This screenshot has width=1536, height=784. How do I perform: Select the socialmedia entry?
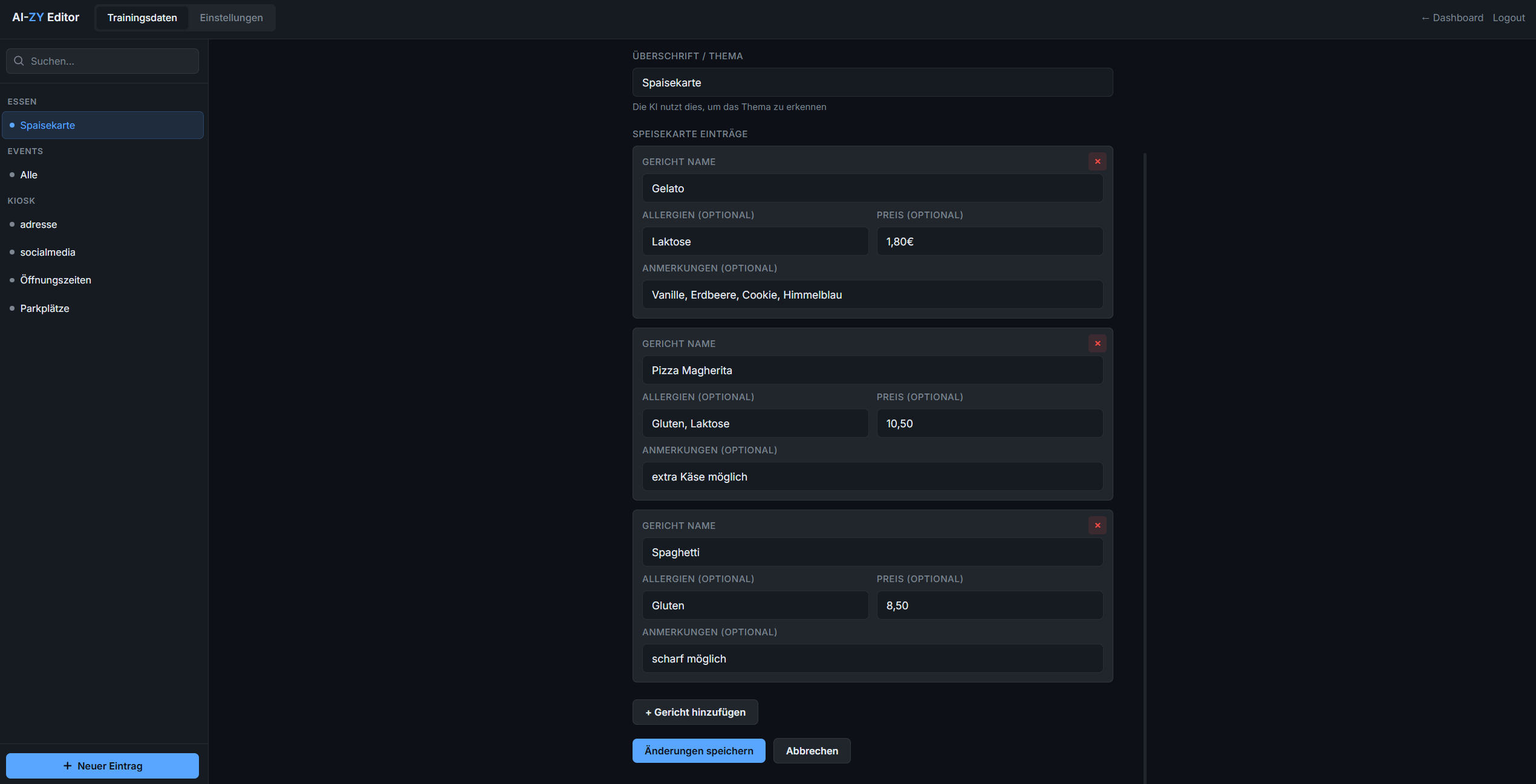click(x=103, y=252)
